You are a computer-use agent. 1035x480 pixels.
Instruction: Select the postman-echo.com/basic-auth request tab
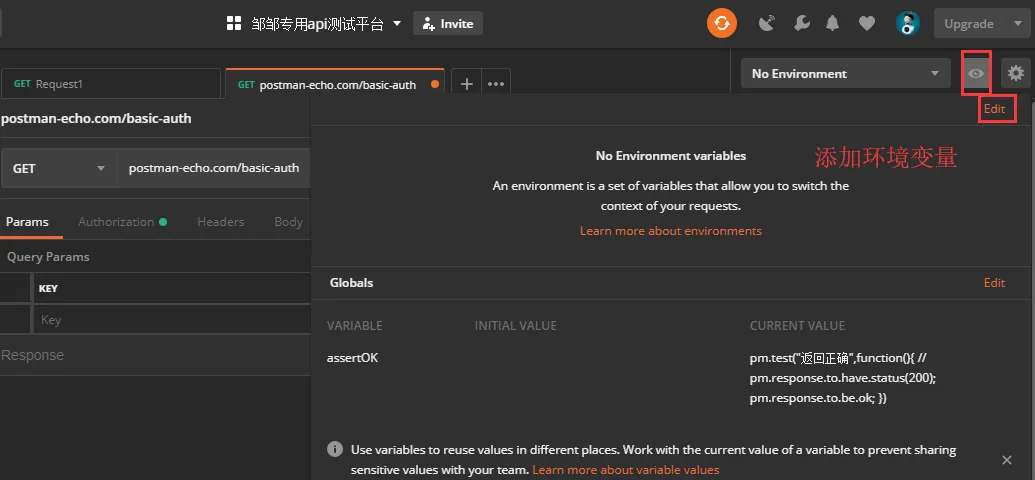click(335, 85)
